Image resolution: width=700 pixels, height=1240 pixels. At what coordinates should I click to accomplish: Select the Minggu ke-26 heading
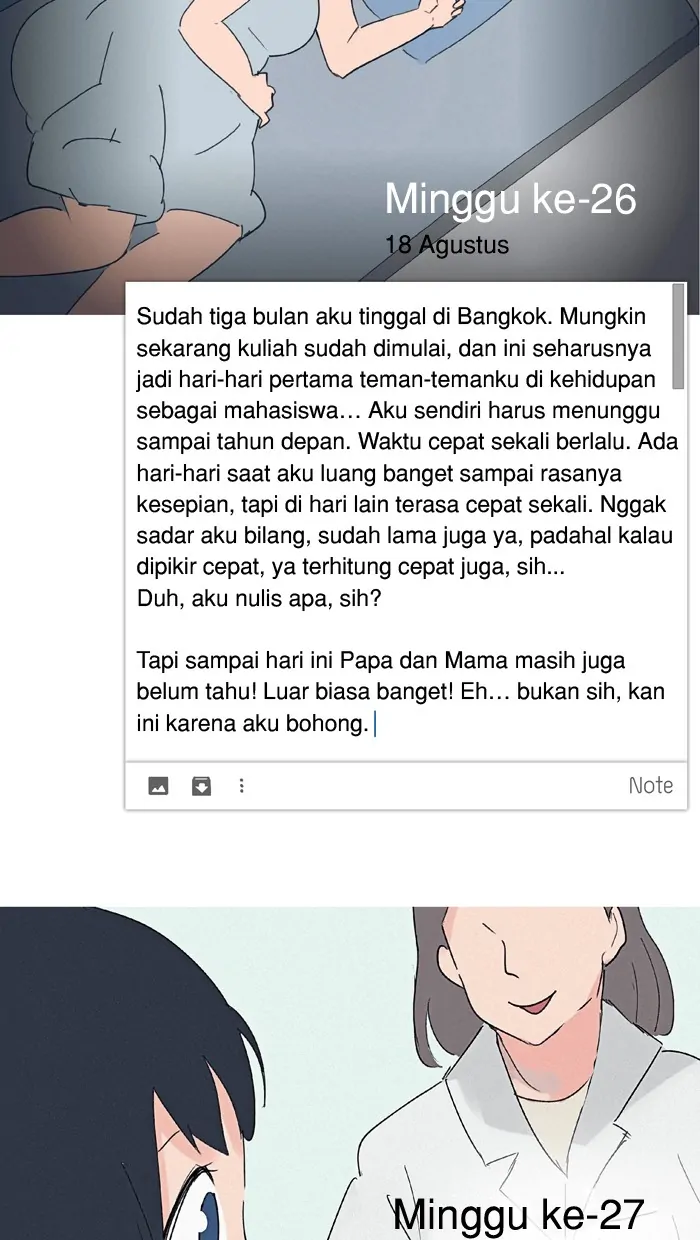[x=510, y=199]
